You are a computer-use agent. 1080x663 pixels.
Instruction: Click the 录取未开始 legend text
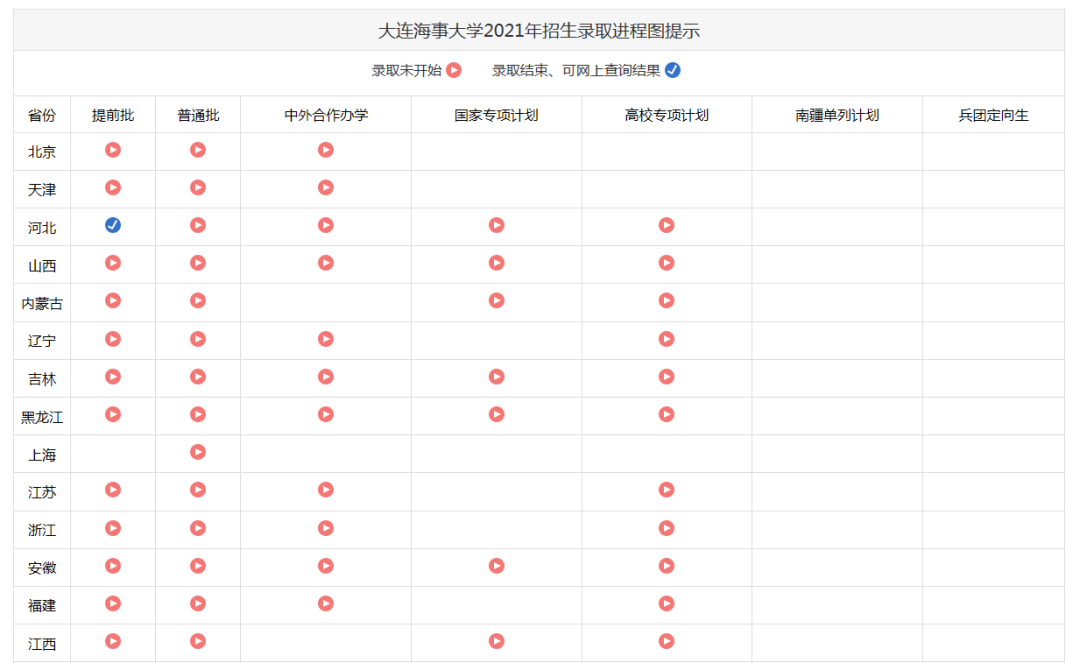click(x=407, y=70)
